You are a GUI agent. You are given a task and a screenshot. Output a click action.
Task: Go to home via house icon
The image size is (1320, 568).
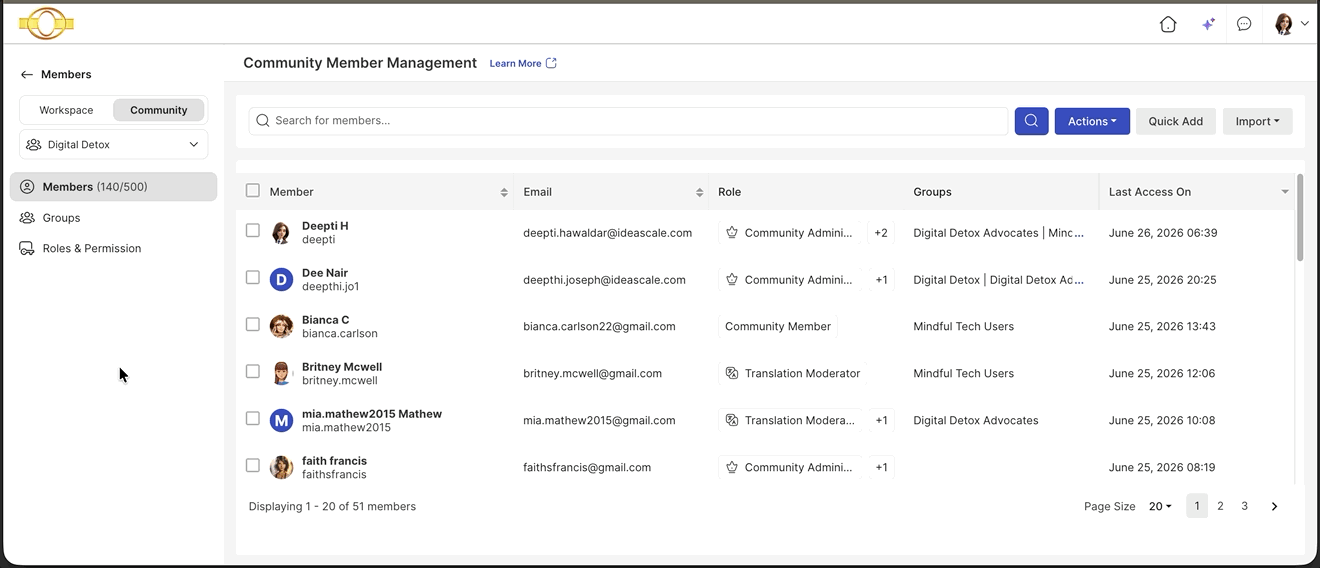[1168, 24]
